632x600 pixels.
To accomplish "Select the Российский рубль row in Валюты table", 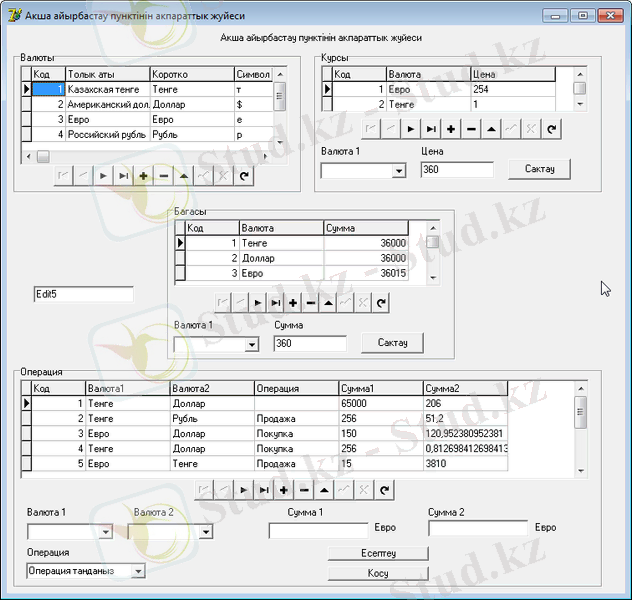I will pyautogui.click(x=107, y=134).
